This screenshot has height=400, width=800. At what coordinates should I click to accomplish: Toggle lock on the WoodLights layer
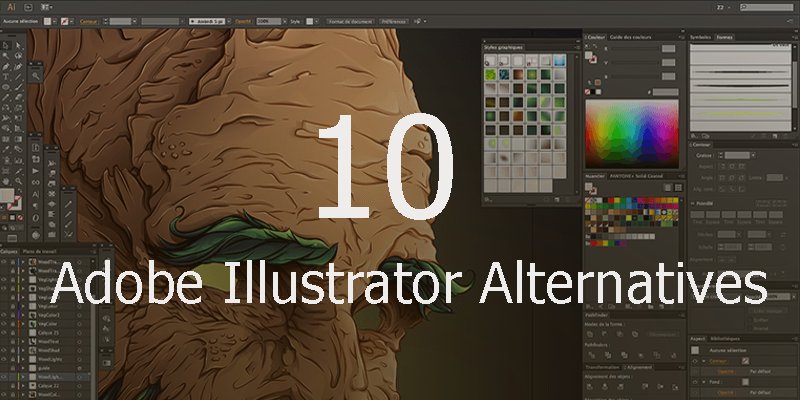(x=12, y=359)
